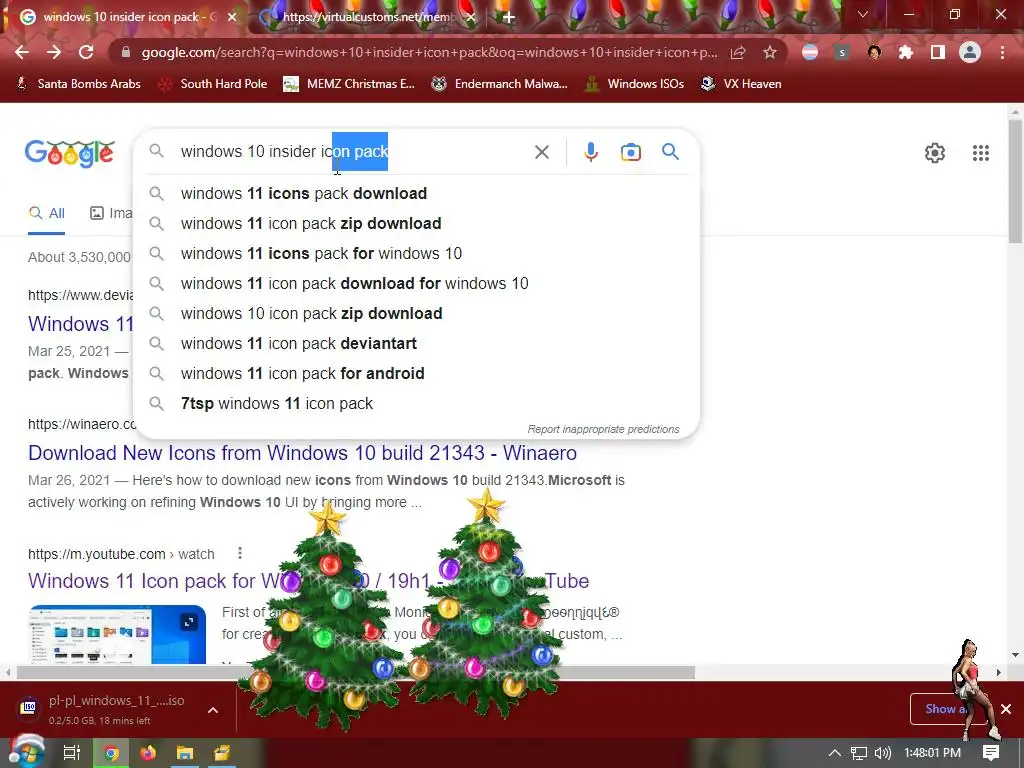Bookmark this page with the star icon
Screen dimensions: 1024x768
770,52
